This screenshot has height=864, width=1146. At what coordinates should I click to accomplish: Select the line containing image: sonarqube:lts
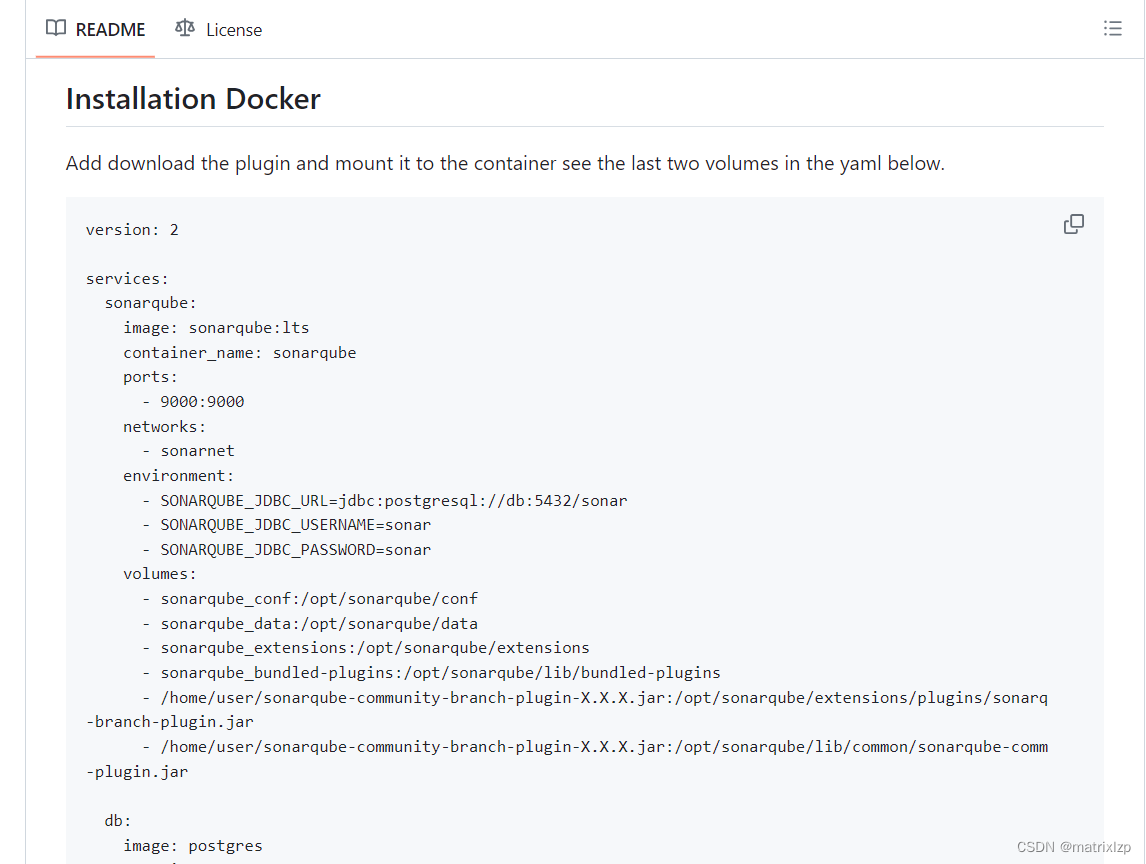[216, 327]
